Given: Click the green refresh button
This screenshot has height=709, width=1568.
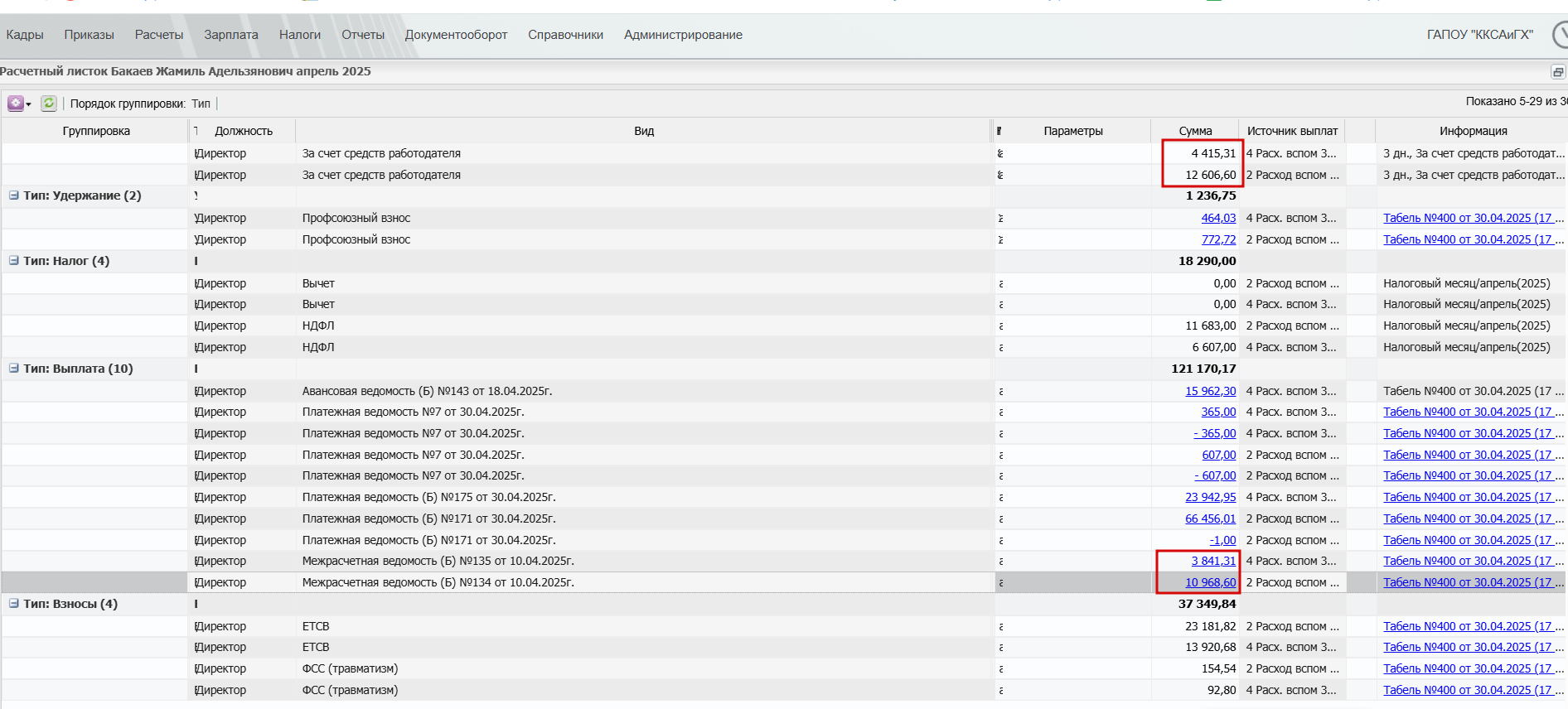Looking at the screenshot, I should pyautogui.click(x=49, y=104).
